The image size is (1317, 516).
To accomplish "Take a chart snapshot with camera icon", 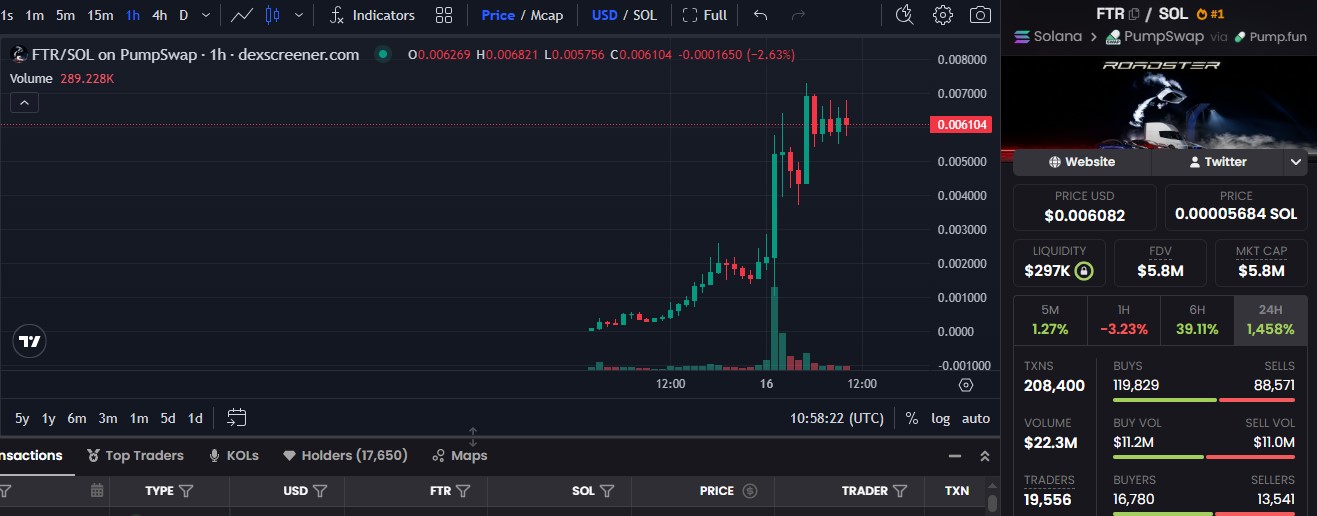I will 981,15.
